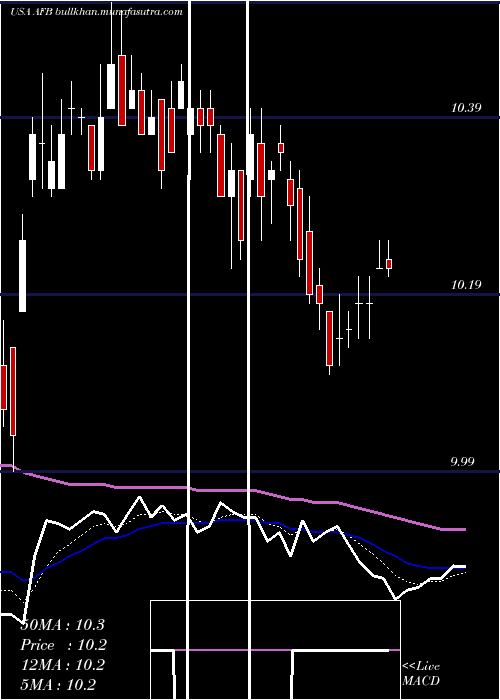The height and width of the screenshot is (700, 500).
Task: Click the 9.99 price level label
Action: tap(462, 462)
